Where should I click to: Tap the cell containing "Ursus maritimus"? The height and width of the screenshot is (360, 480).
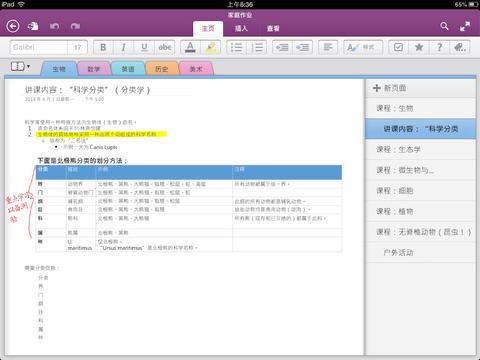click(x=164, y=245)
